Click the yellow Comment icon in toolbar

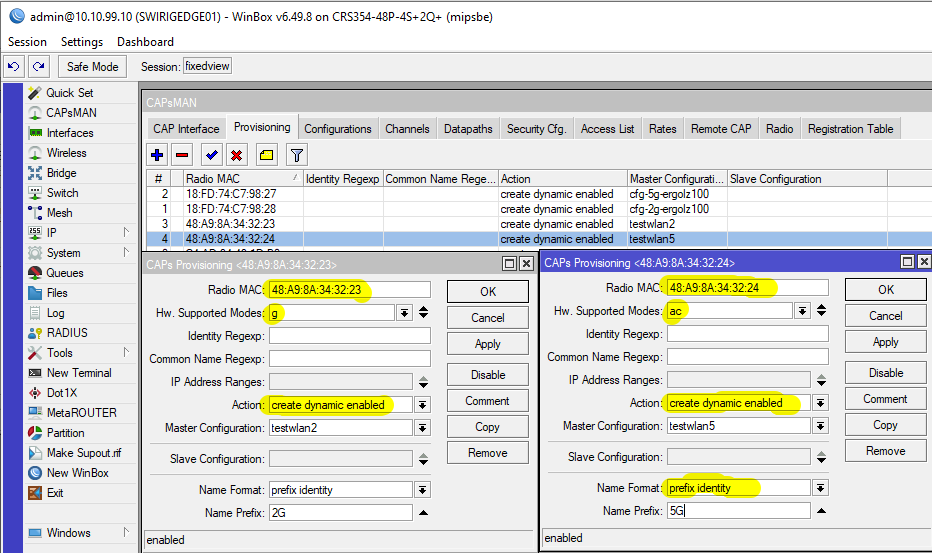tap(266, 155)
